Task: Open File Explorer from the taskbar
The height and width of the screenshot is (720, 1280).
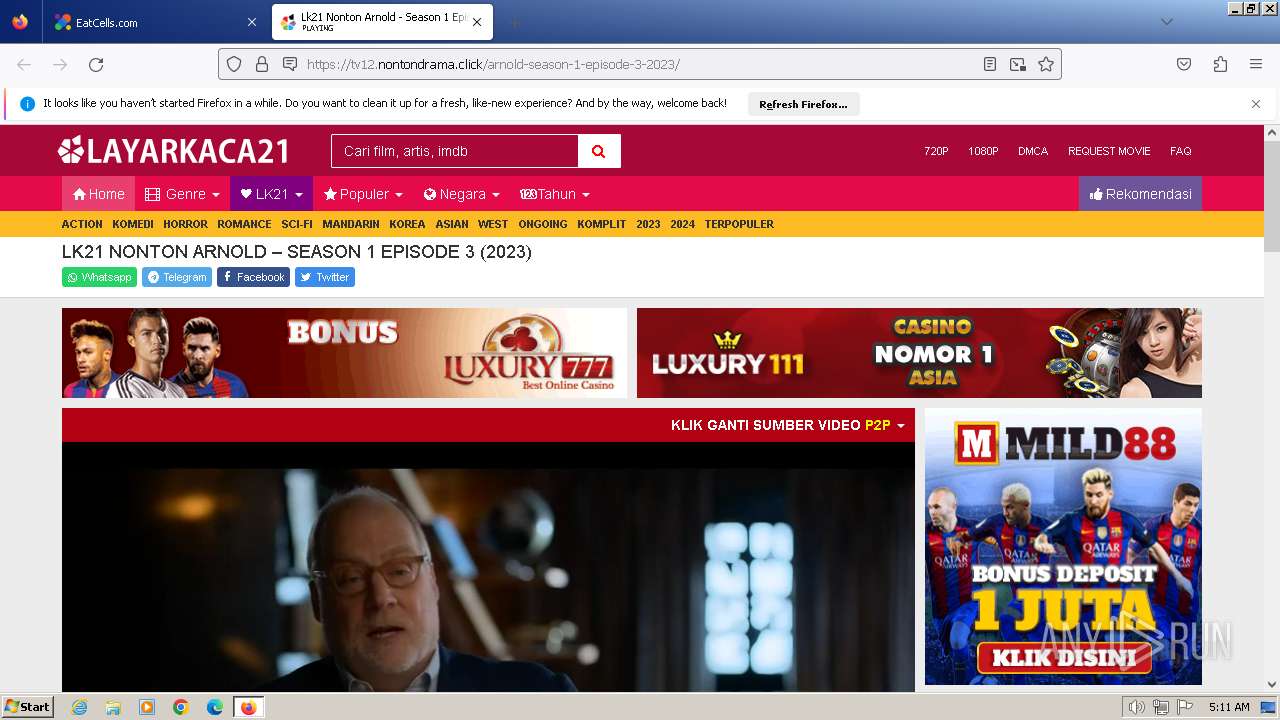Action: tap(113, 707)
